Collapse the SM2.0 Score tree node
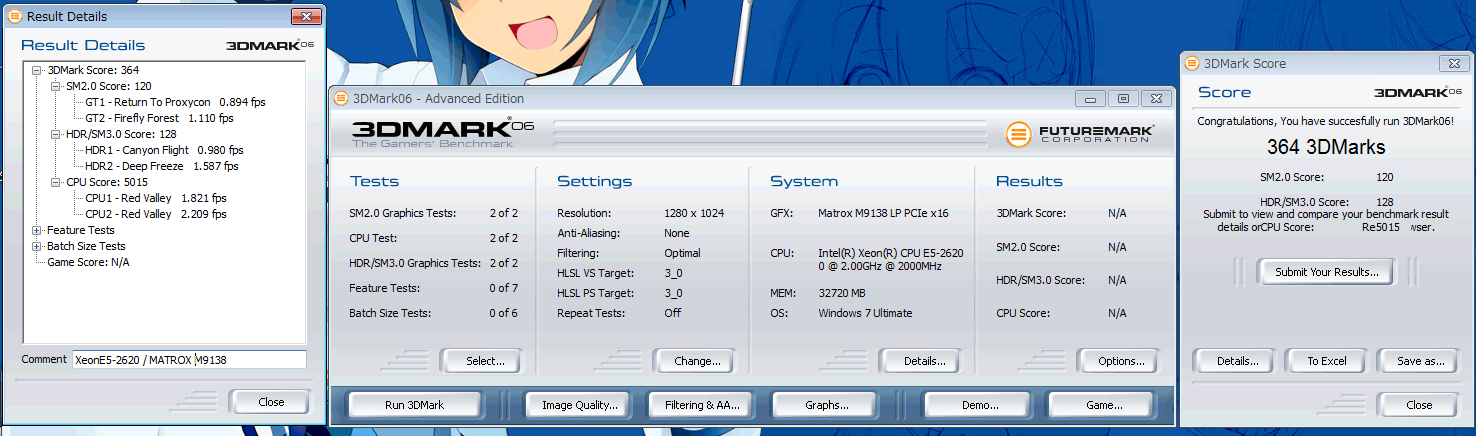Image resolution: width=1476 pixels, height=436 pixels. 55,86
